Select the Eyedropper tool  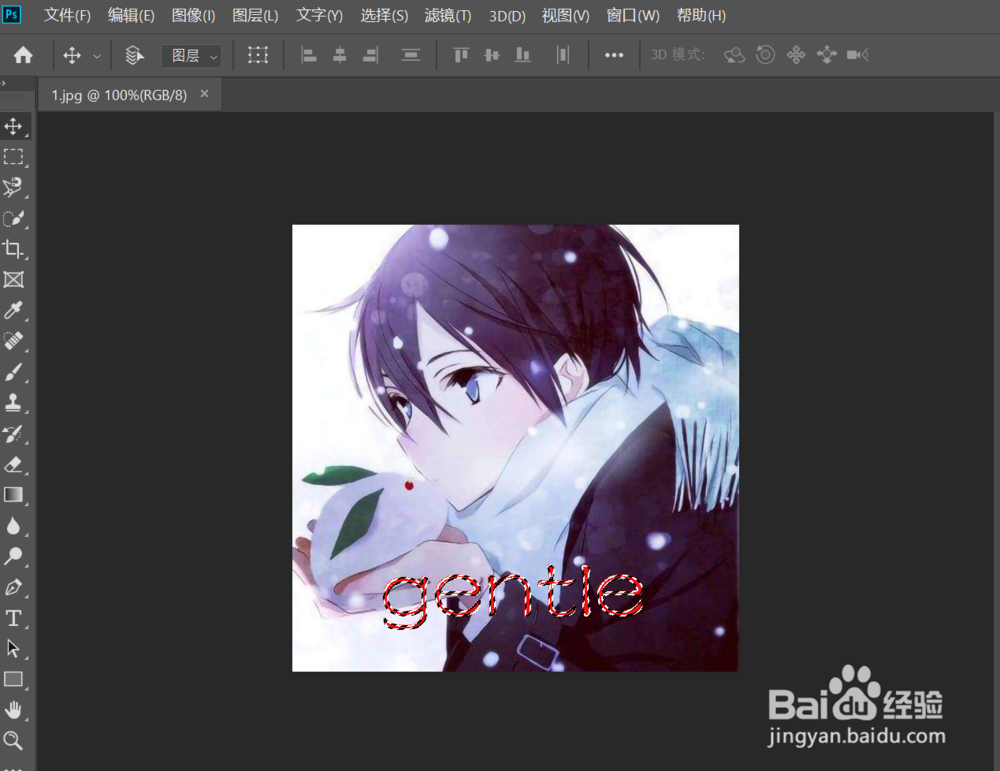click(13, 310)
